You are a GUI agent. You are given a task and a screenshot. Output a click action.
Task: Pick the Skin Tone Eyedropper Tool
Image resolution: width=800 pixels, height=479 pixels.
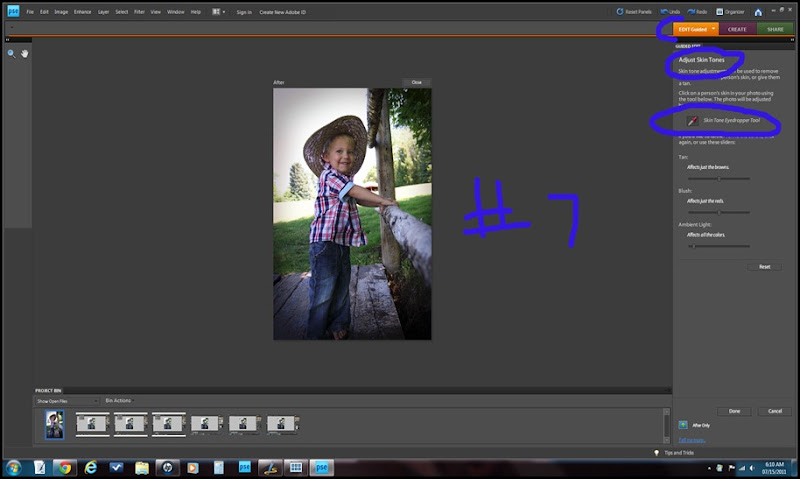(692, 120)
